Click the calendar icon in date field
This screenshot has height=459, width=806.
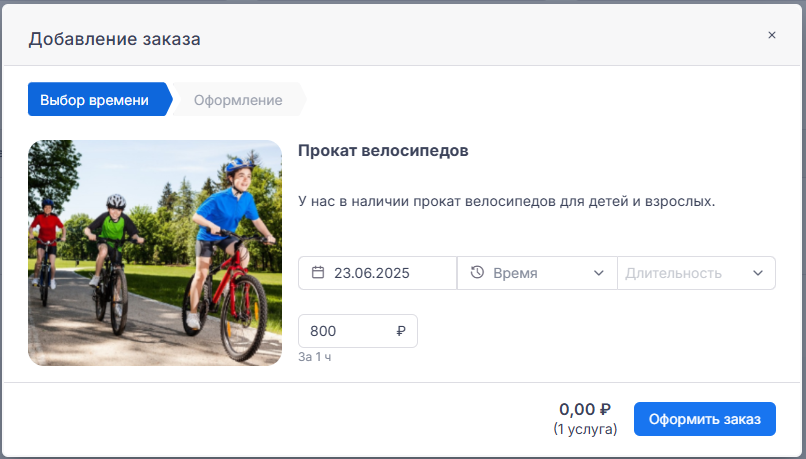coord(318,272)
